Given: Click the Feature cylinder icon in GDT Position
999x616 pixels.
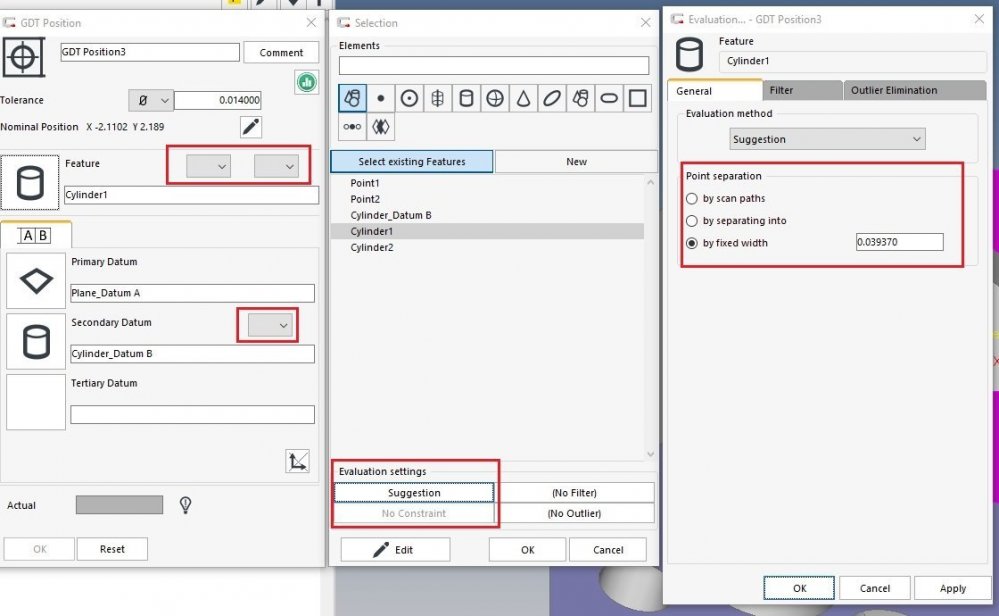Looking at the screenshot, I should point(30,182).
